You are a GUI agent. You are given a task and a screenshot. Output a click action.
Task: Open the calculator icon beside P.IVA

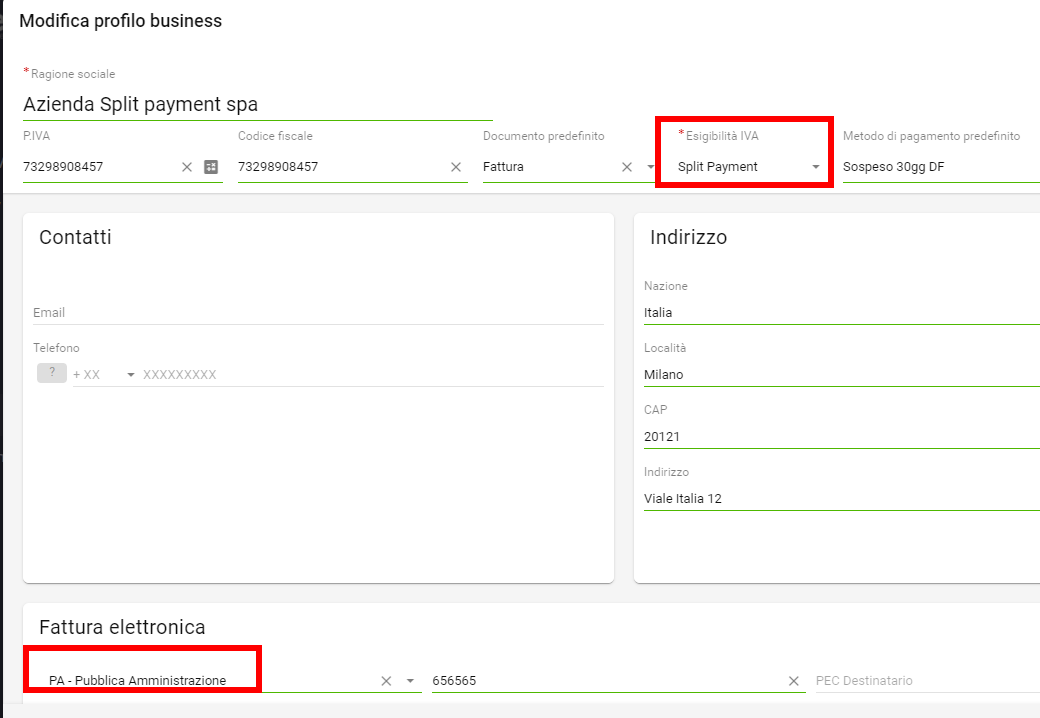(211, 167)
